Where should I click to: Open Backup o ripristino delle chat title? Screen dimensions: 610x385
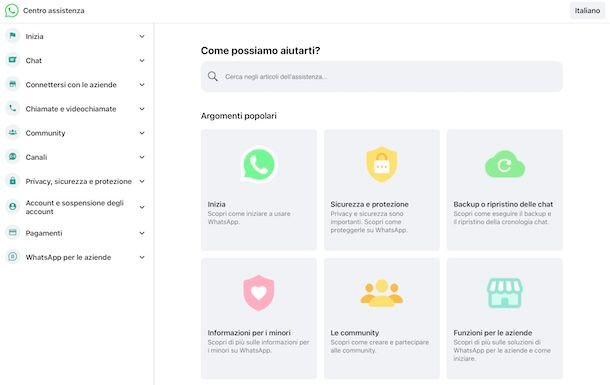click(503, 204)
